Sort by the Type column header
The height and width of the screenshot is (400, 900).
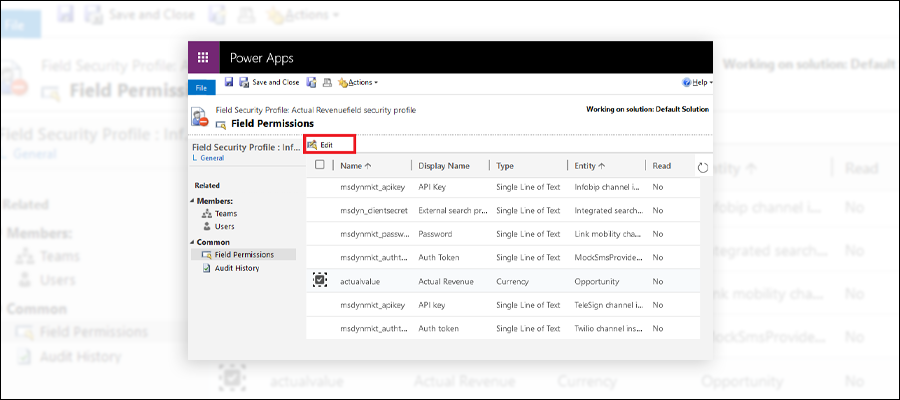[x=505, y=166]
